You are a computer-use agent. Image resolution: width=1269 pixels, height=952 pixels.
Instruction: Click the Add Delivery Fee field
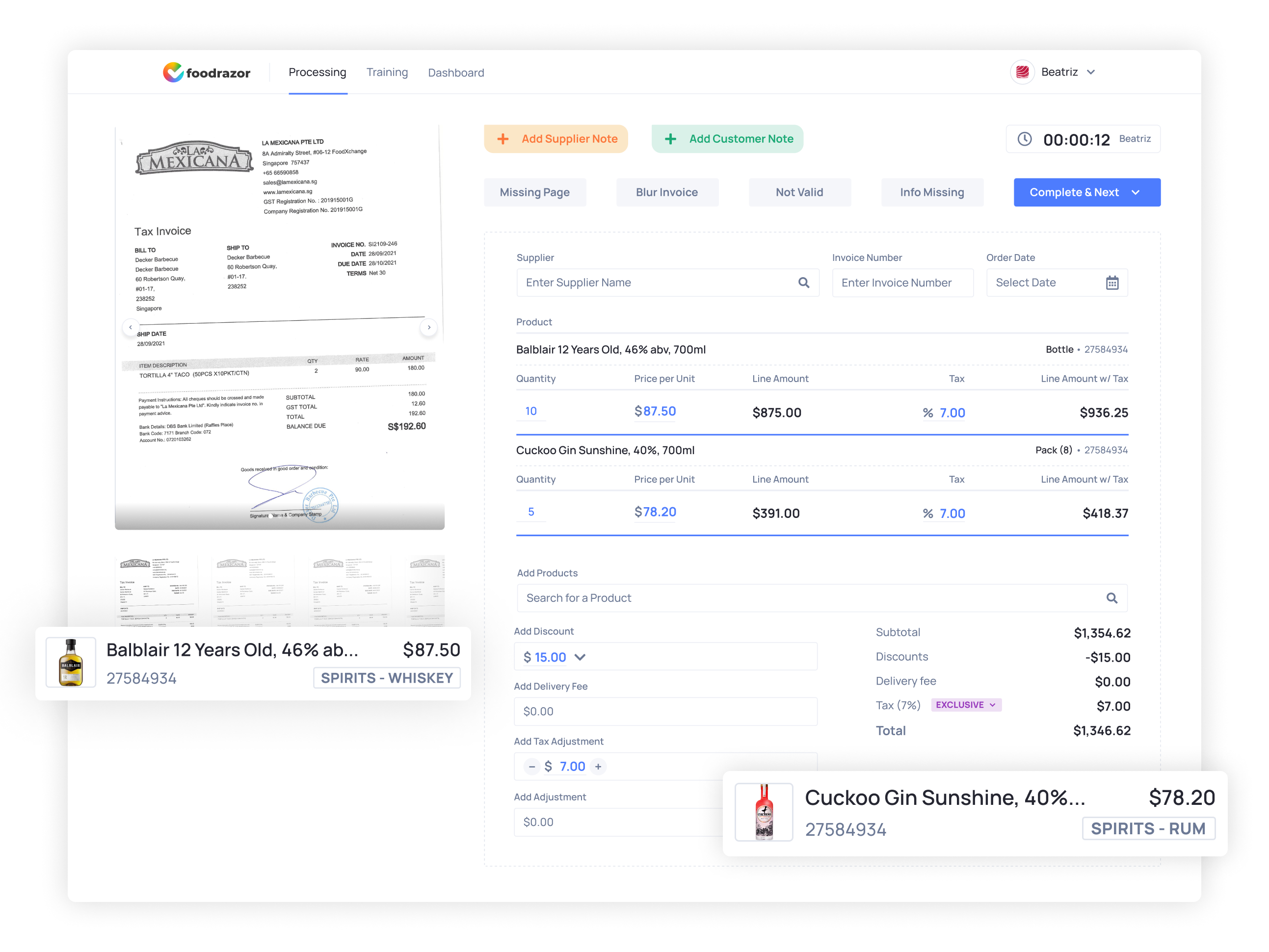coord(665,712)
